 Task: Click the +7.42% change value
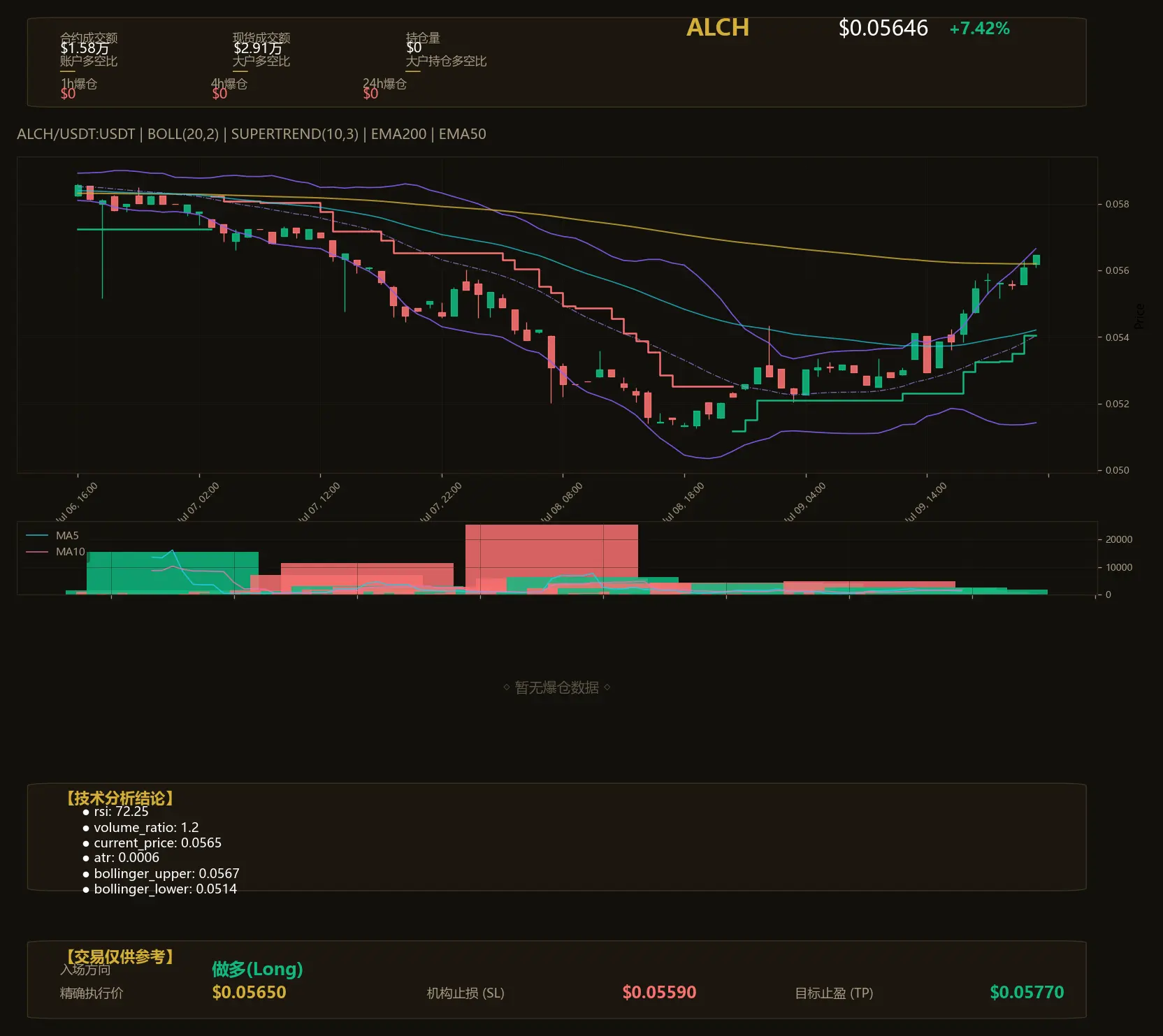(x=979, y=29)
